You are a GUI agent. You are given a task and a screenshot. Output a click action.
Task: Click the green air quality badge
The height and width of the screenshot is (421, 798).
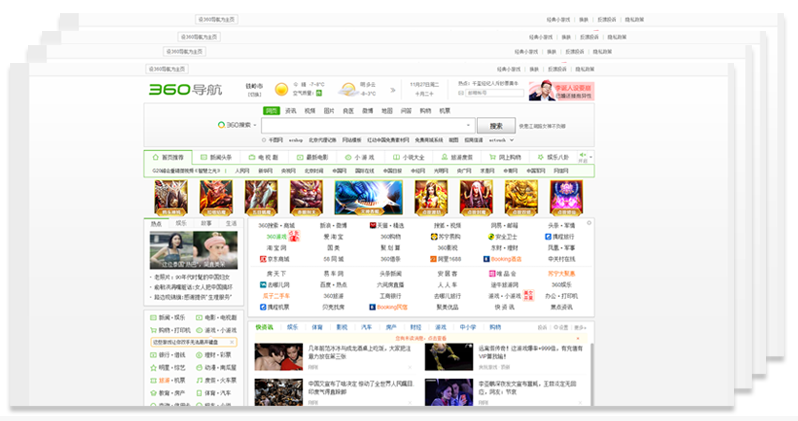tap(319, 93)
